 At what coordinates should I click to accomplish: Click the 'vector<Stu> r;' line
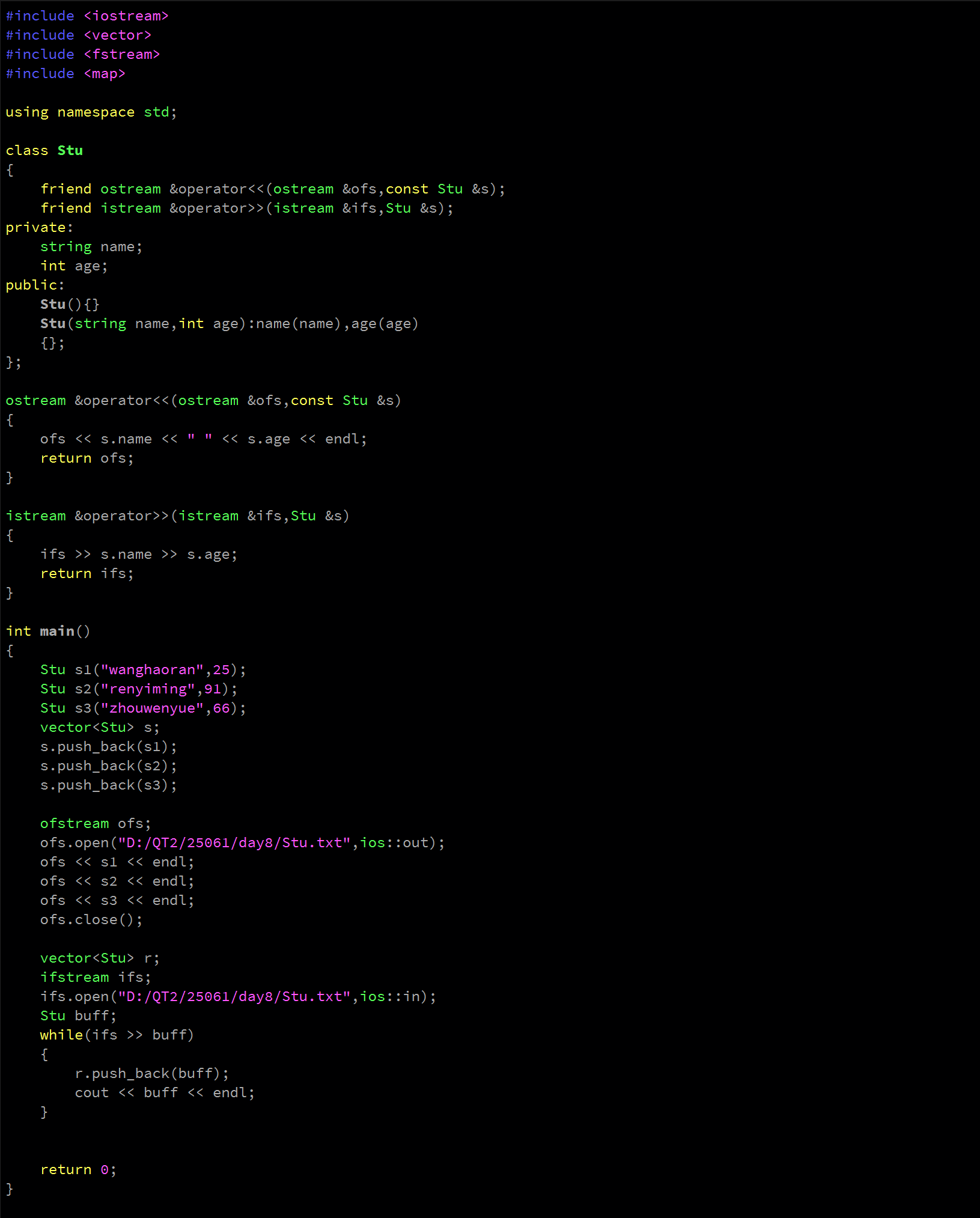pyautogui.click(x=100, y=958)
